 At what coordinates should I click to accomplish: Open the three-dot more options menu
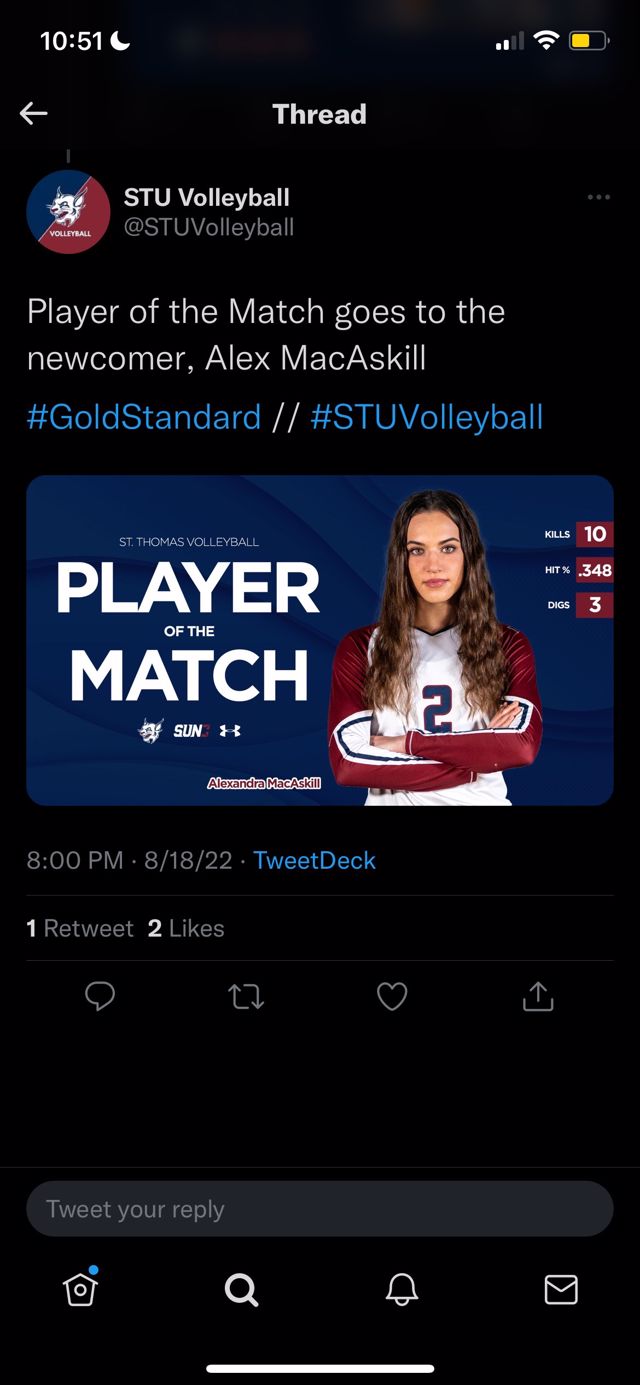(598, 197)
